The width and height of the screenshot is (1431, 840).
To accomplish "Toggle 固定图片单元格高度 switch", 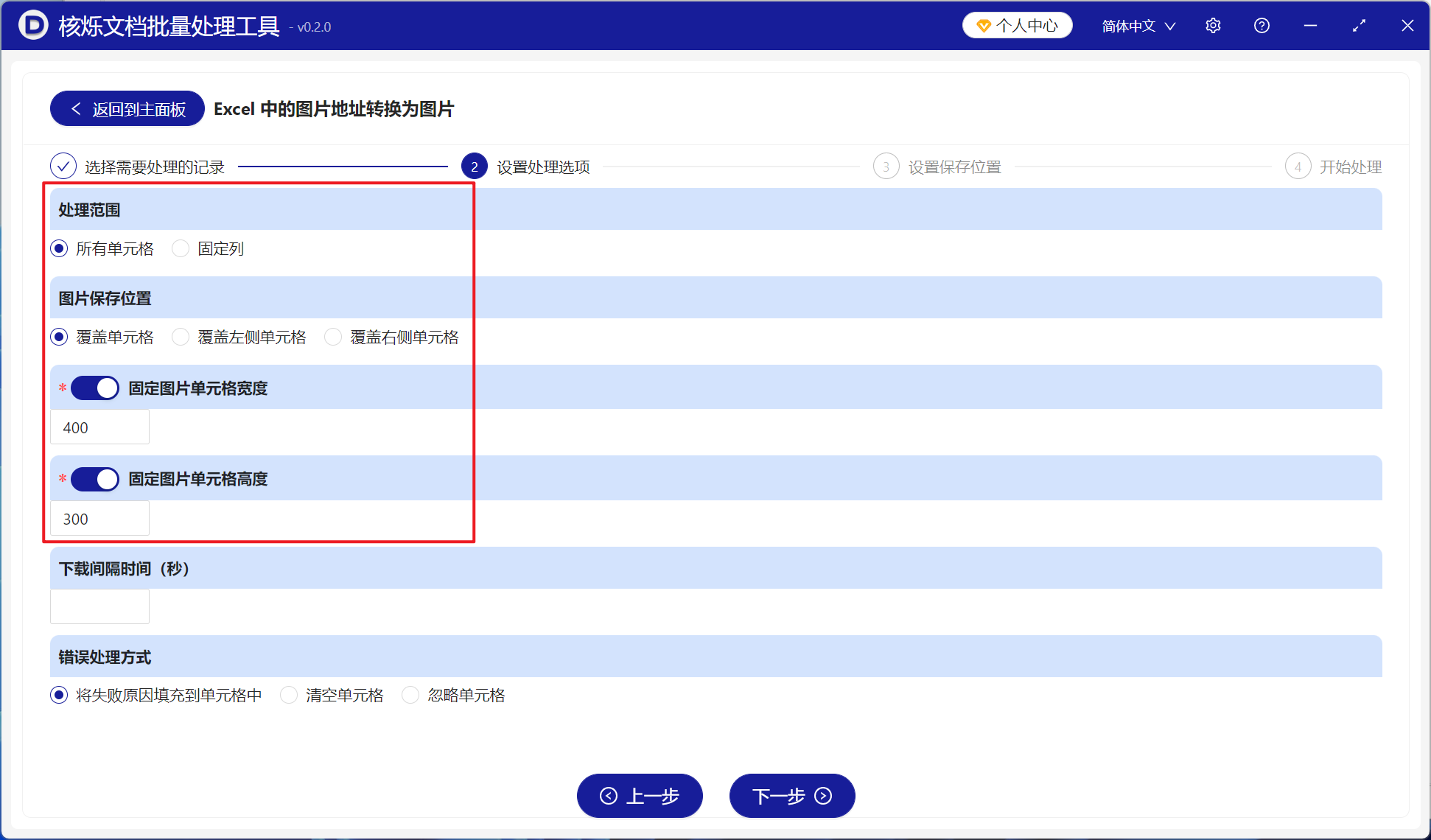I will pyautogui.click(x=95, y=479).
